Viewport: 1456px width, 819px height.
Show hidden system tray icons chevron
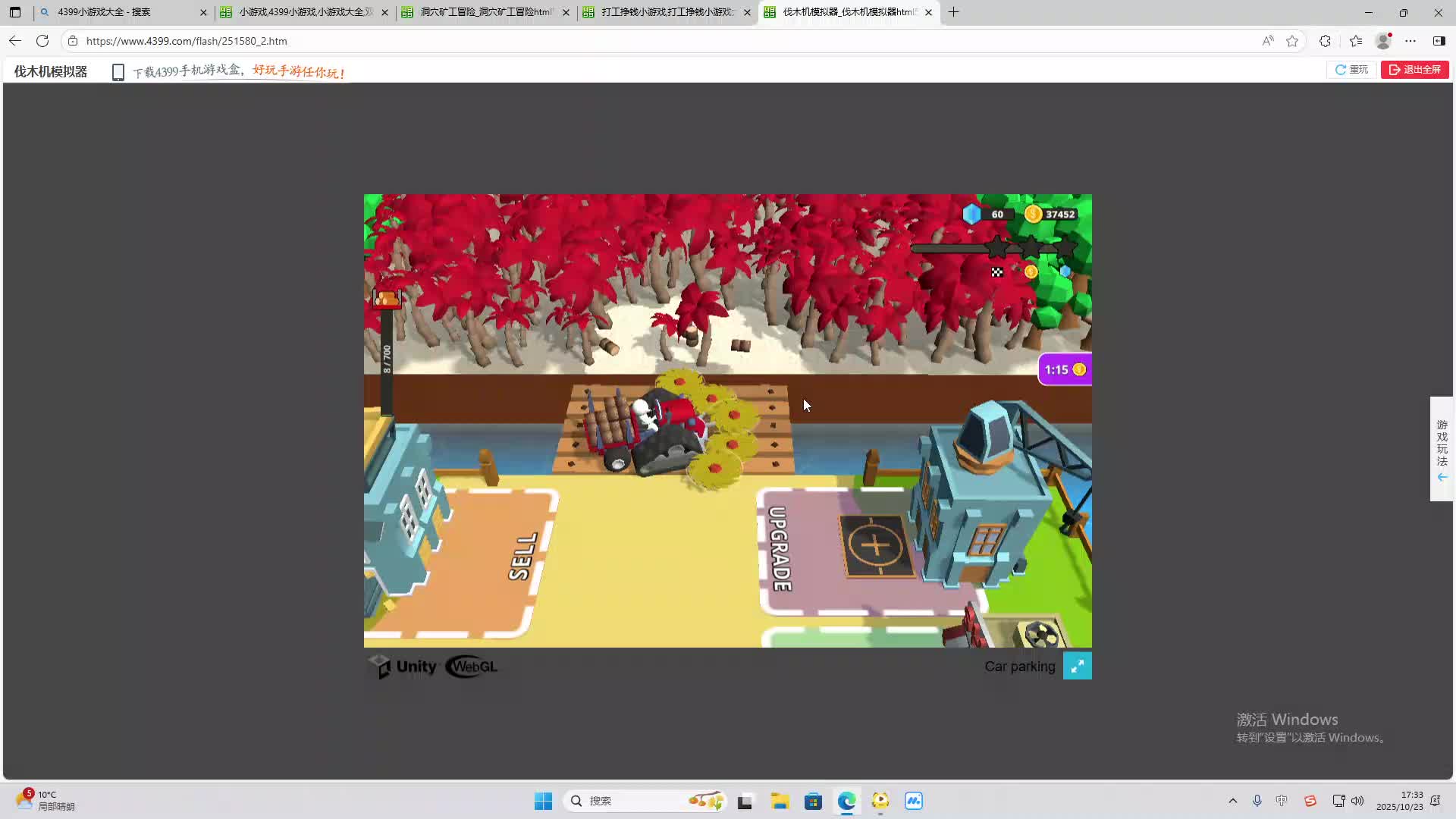pos(1232,801)
